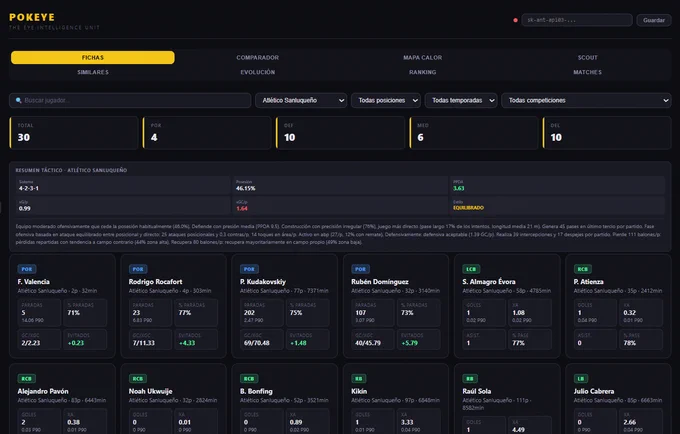Focus the API key input field
Image resolution: width=680 pixels, height=434 pixels.
pyautogui.click(x=577, y=20)
